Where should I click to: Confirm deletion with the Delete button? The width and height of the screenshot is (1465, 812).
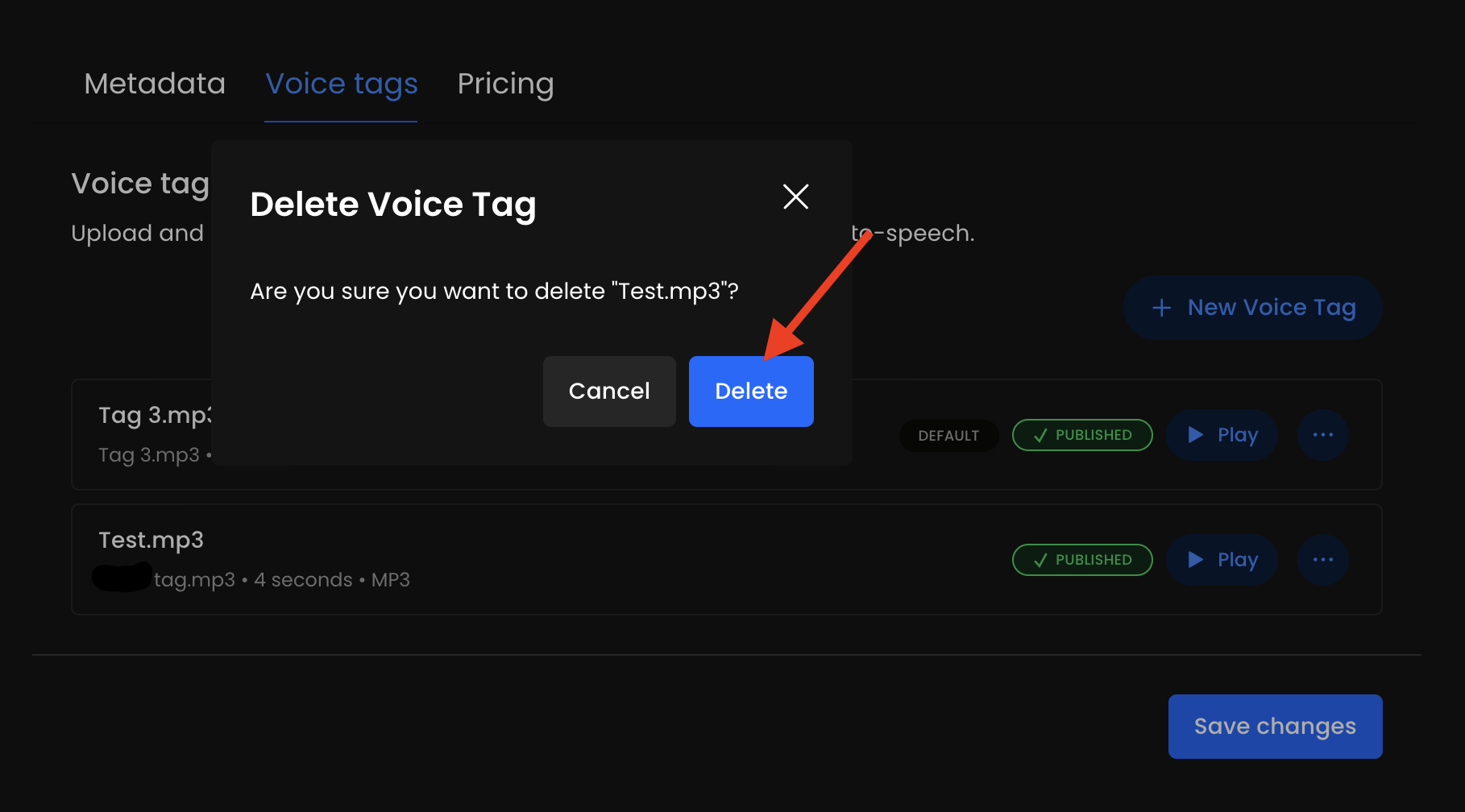tap(751, 391)
